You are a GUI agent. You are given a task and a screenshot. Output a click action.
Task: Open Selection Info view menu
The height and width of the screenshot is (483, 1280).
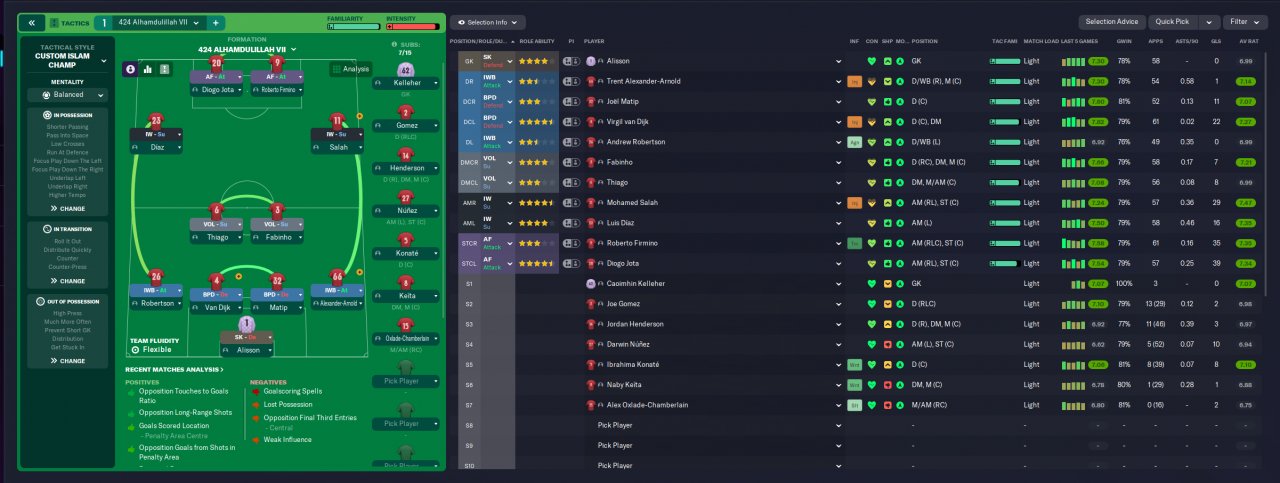tap(488, 22)
